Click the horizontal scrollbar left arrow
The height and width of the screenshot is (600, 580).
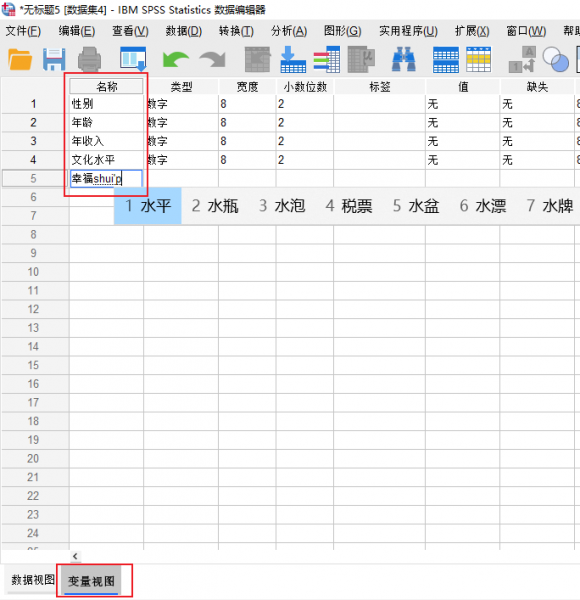(x=75, y=556)
